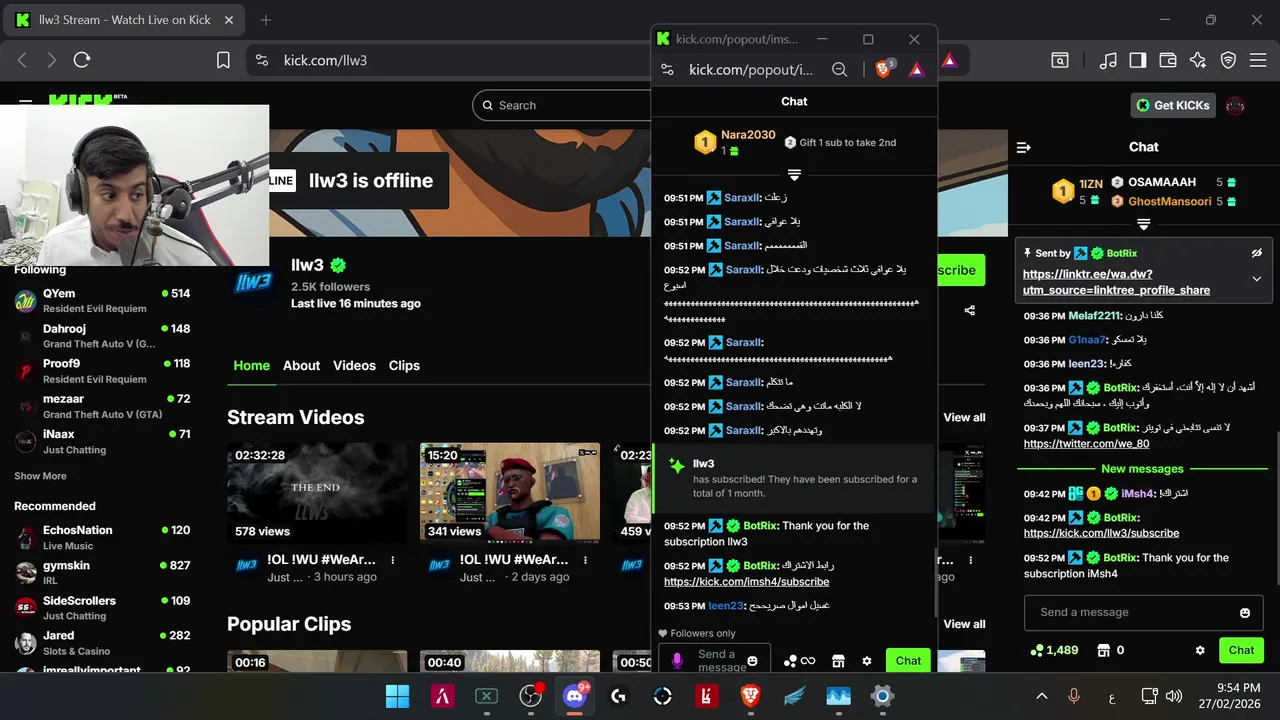Open Brave Rewards triangle in main toolbar

click(949, 60)
